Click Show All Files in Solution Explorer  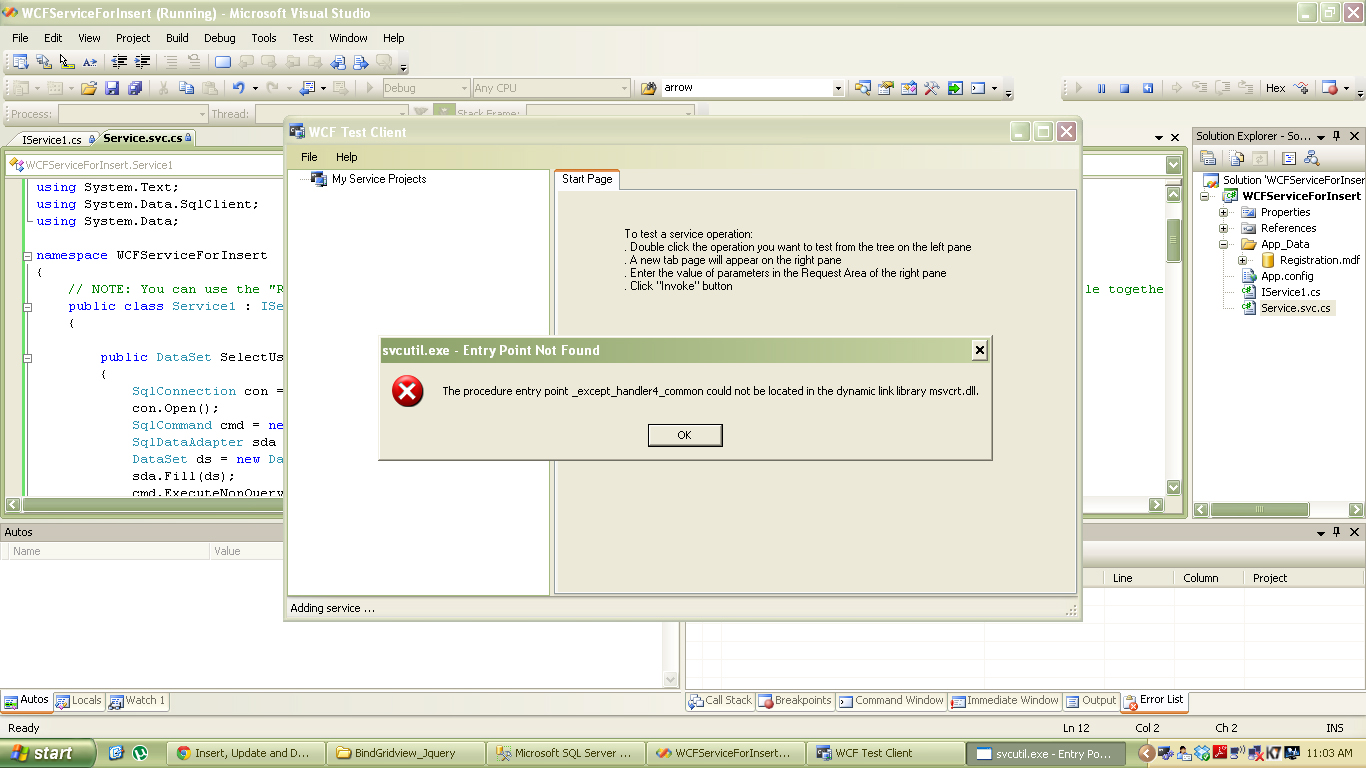click(x=1238, y=158)
